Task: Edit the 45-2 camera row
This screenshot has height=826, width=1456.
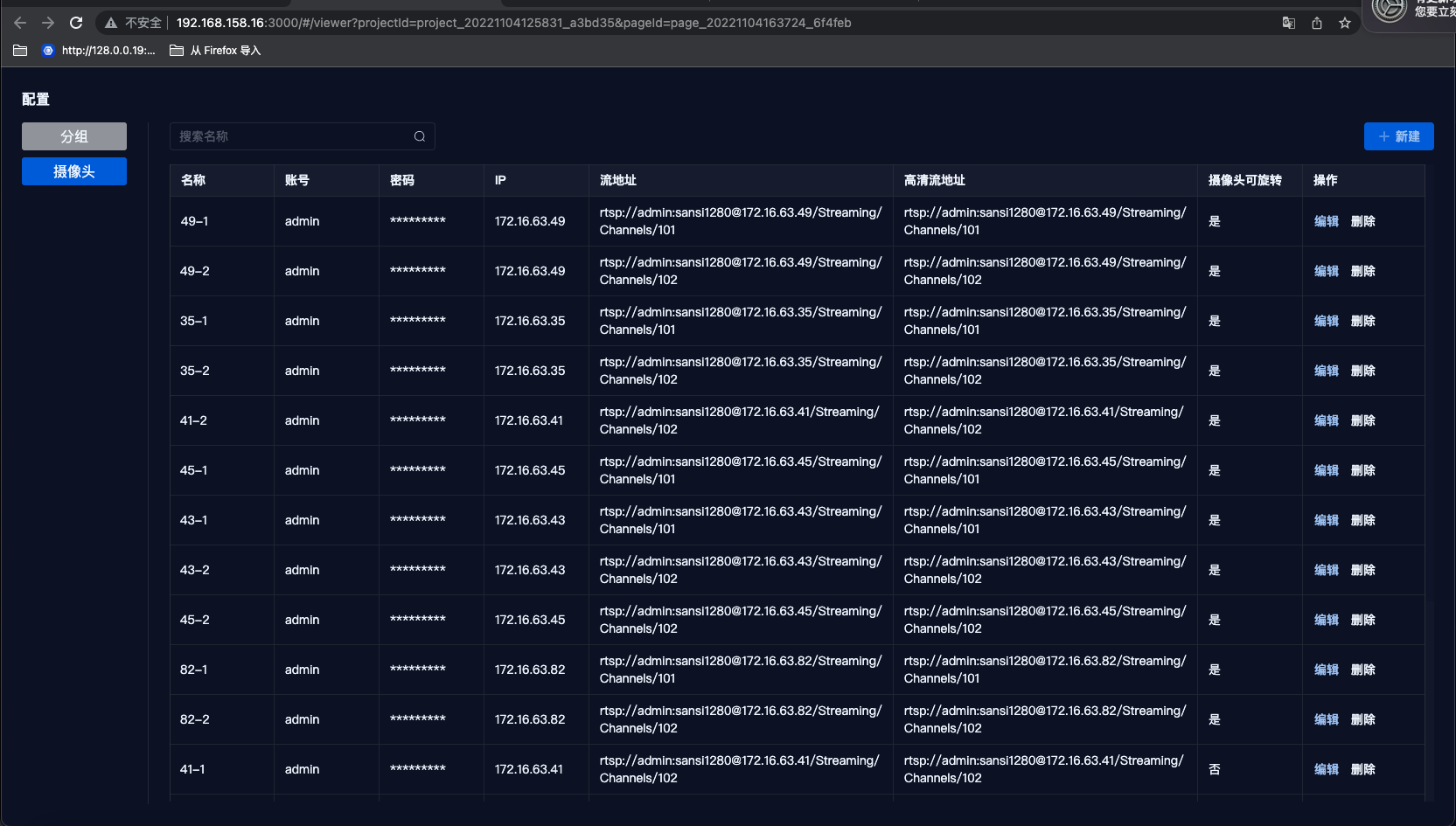Action: pos(1327,620)
